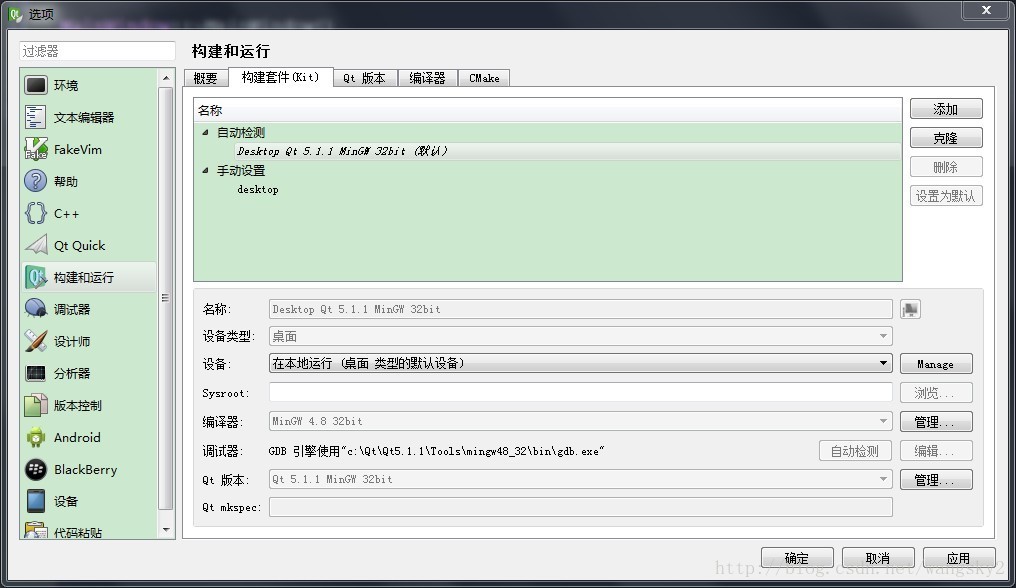Click the sidebar scroll up arrow
This screenshot has height=588, width=1016.
pos(166,78)
